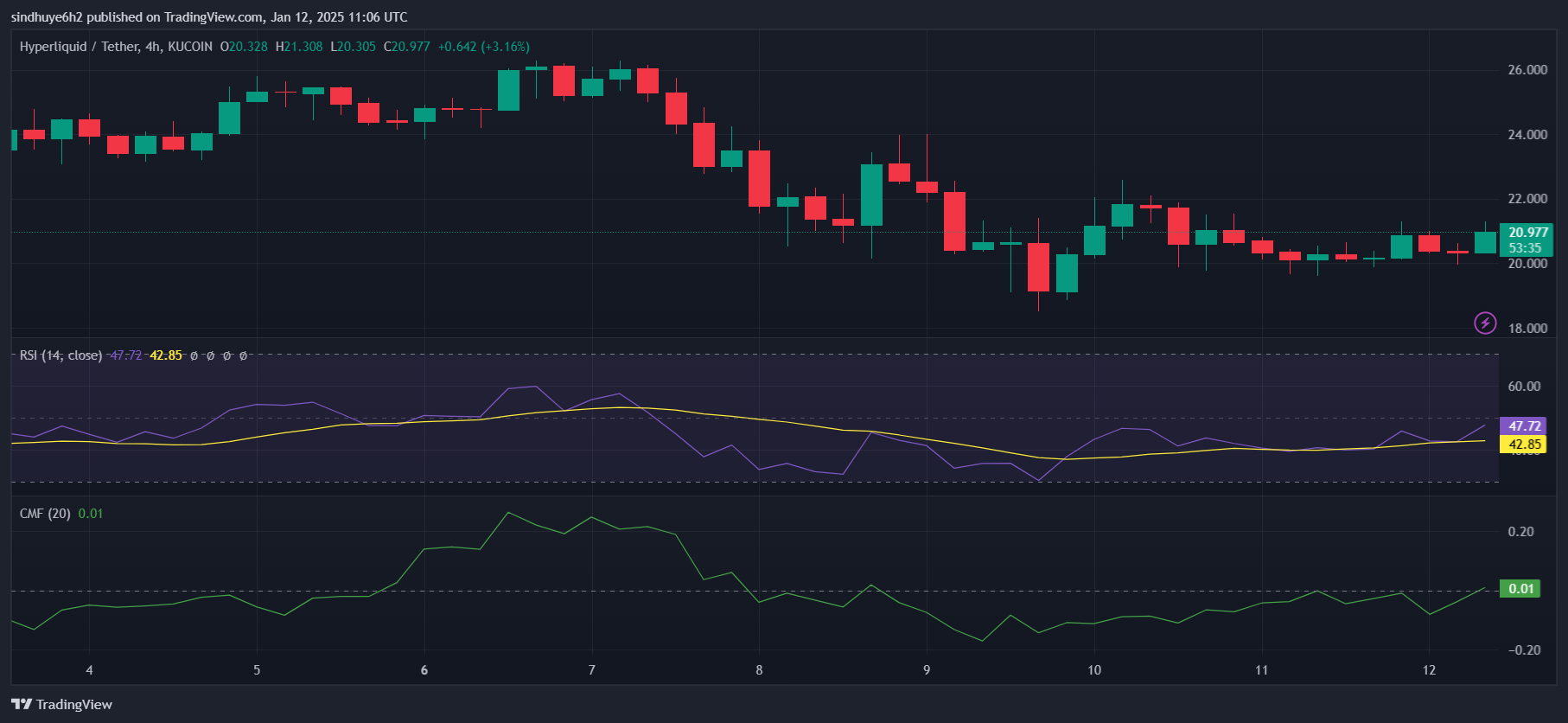
Task: Click the 60.00 level on RSI scale
Action: tap(1523, 387)
